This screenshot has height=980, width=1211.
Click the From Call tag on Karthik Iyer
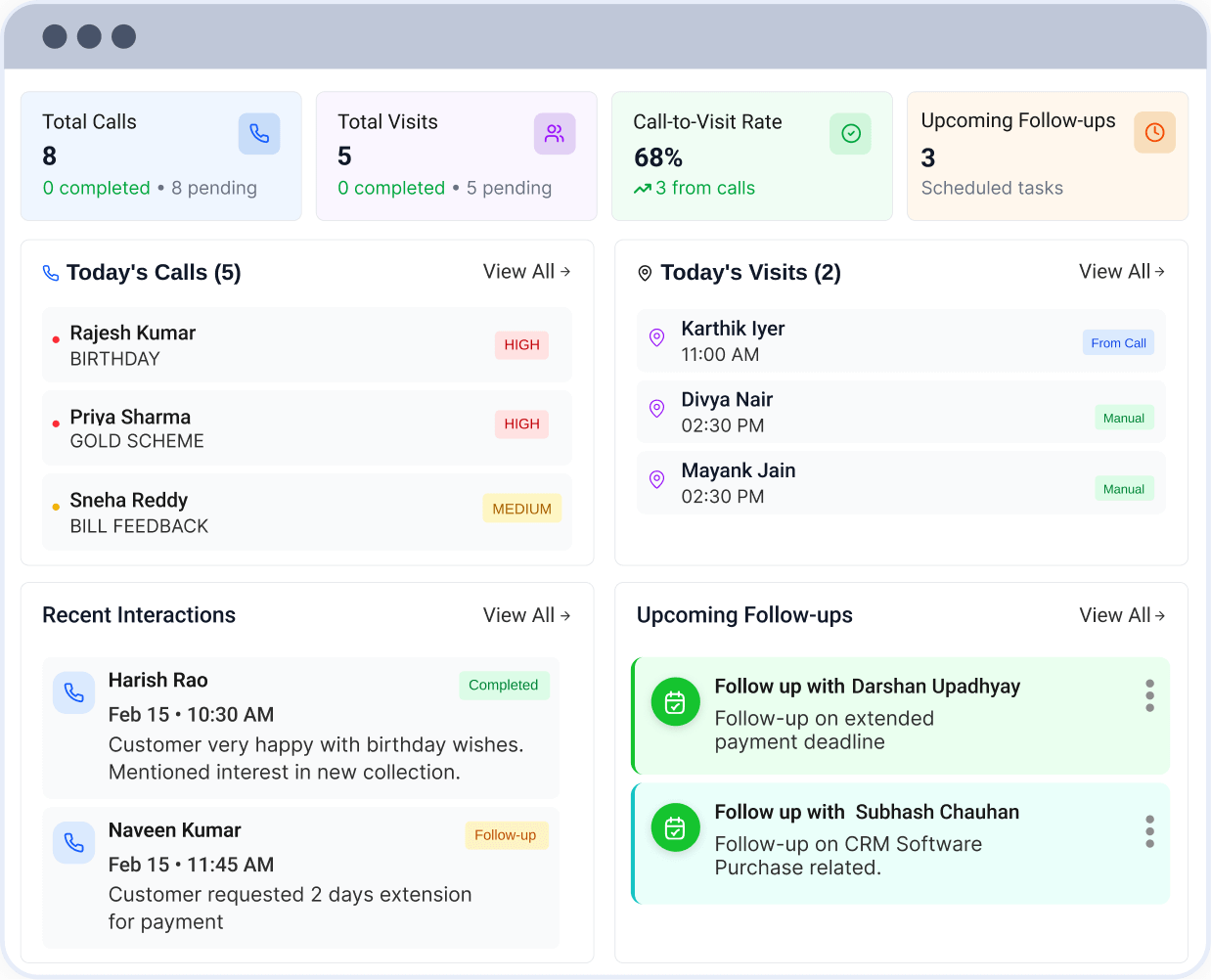(1118, 343)
